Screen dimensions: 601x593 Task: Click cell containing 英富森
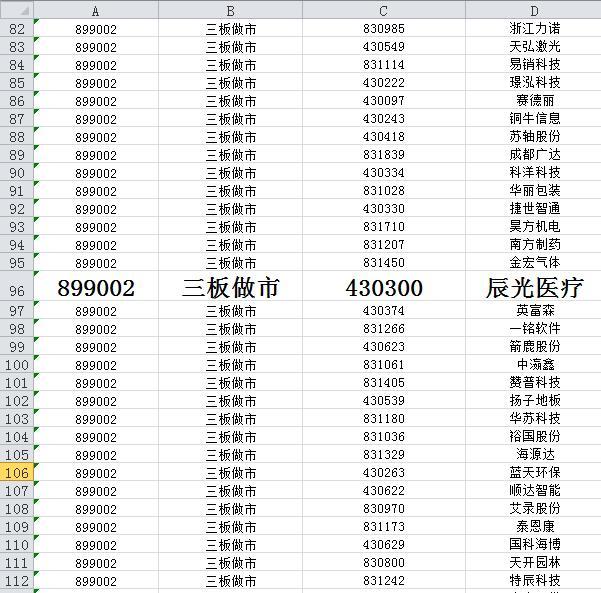pos(534,310)
